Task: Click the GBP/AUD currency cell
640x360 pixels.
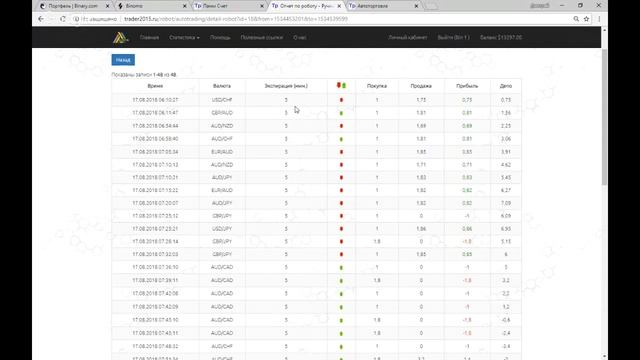Action: click(x=222, y=113)
